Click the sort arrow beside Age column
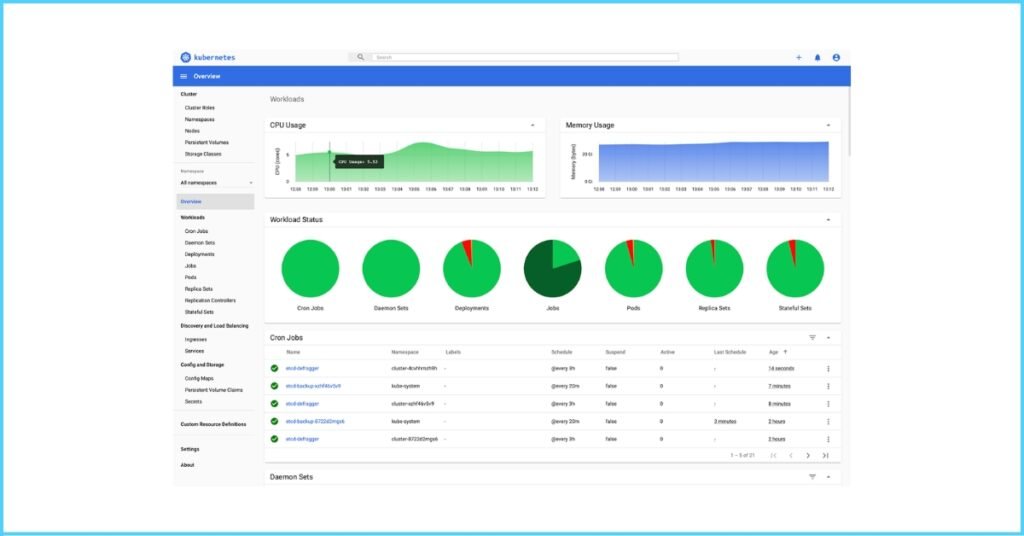Image resolution: width=1024 pixels, height=536 pixels. pyautogui.click(x=785, y=353)
